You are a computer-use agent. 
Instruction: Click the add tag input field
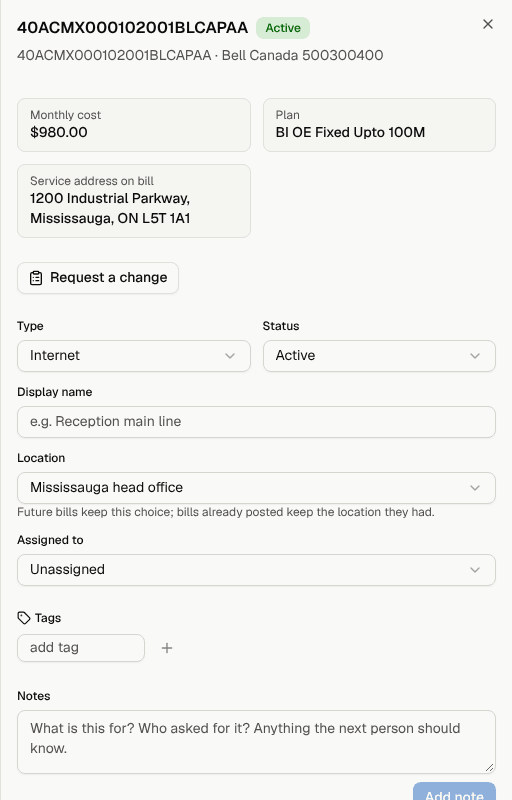(x=81, y=647)
